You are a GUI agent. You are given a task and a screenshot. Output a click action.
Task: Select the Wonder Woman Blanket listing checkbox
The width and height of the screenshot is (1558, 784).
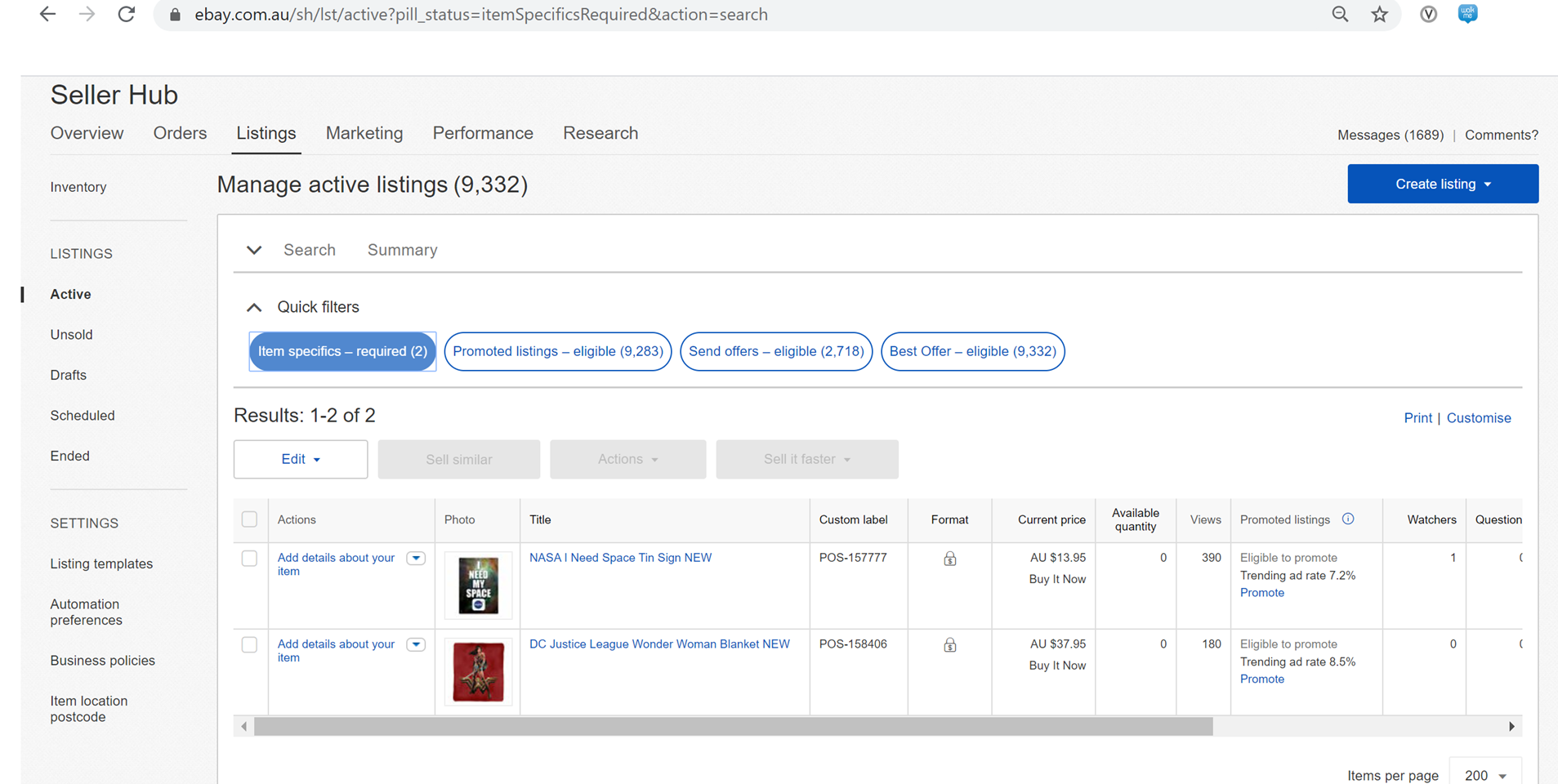[x=249, y=644]
